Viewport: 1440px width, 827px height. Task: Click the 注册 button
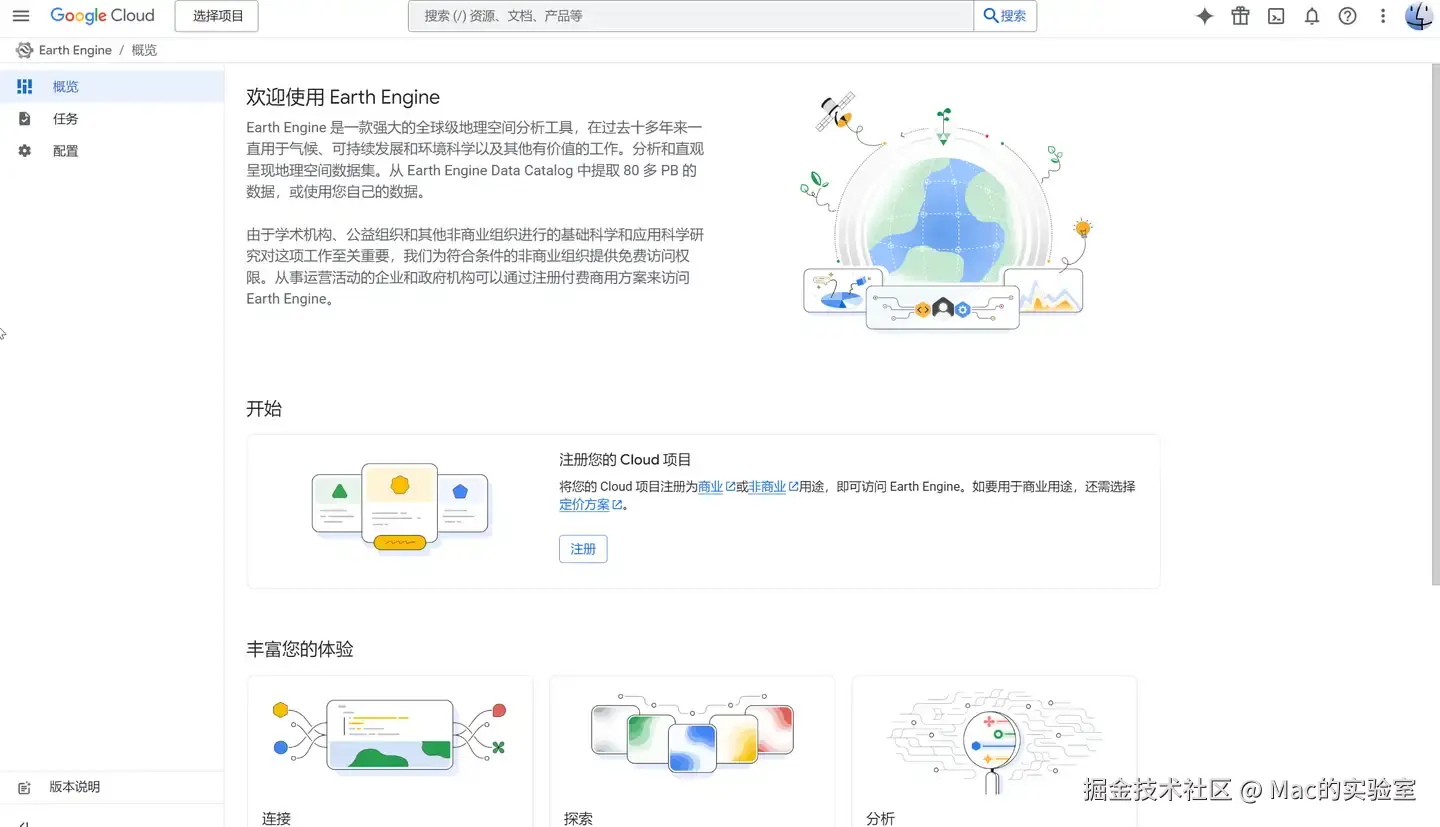pyautogui.click(x=583, y=549)
